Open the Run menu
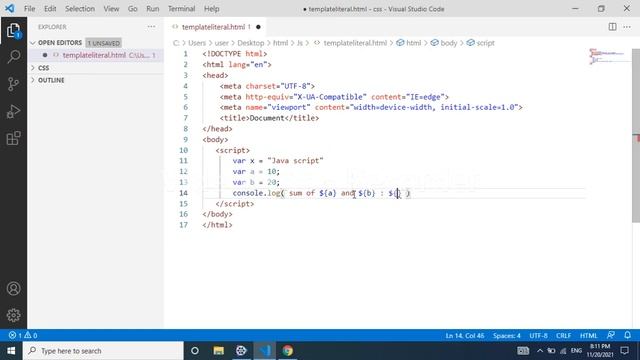The width and height of the screenshot is (640, 360). [153, 9]
